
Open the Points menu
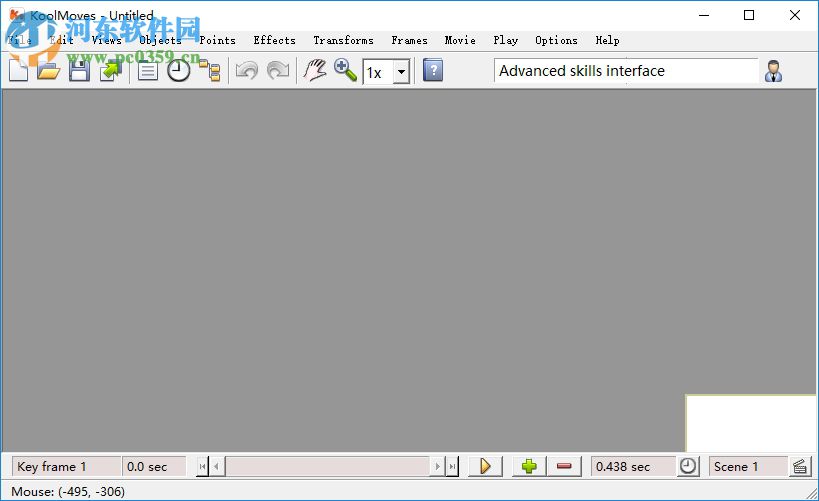pyautogui.click(x=217, y=40)
